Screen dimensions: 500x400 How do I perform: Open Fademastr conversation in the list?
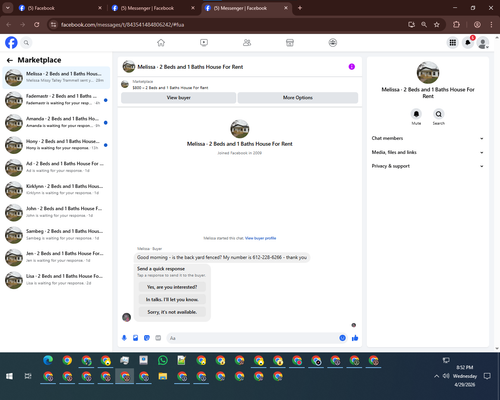56,100
